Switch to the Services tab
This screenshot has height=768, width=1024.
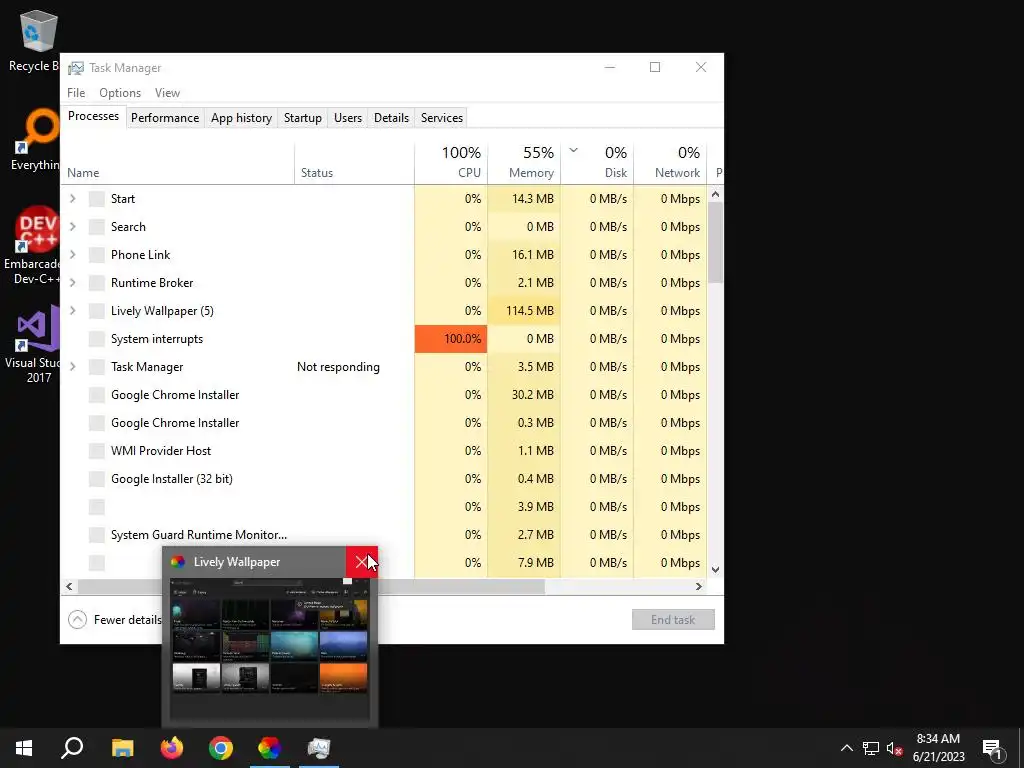pos(441,118)
